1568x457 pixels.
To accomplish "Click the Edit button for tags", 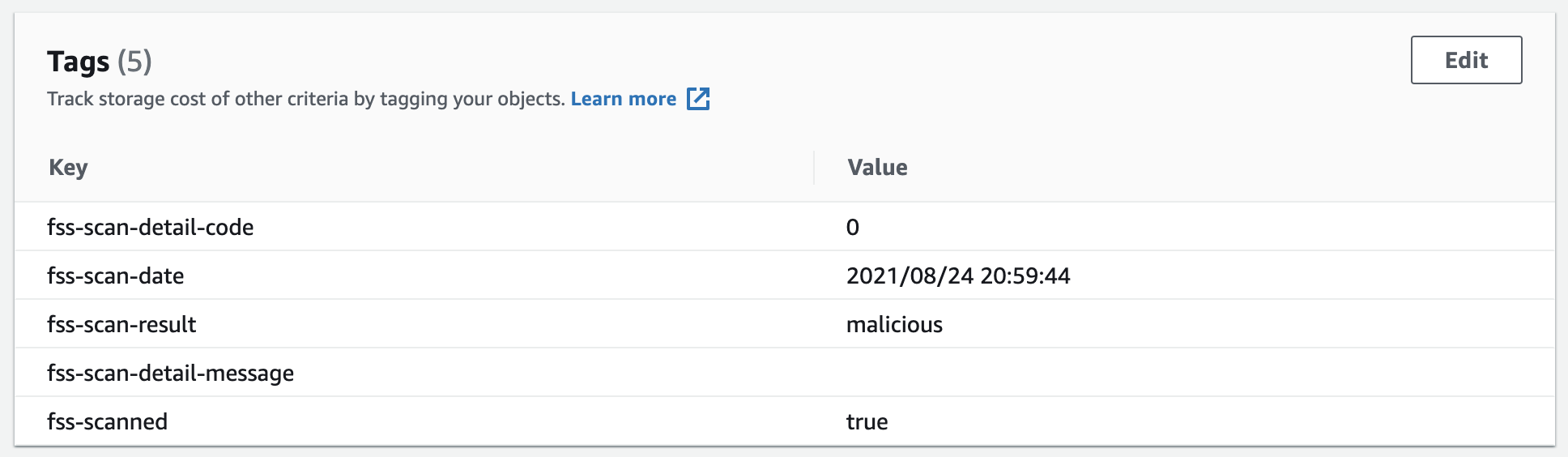I will click(1466, 60).
